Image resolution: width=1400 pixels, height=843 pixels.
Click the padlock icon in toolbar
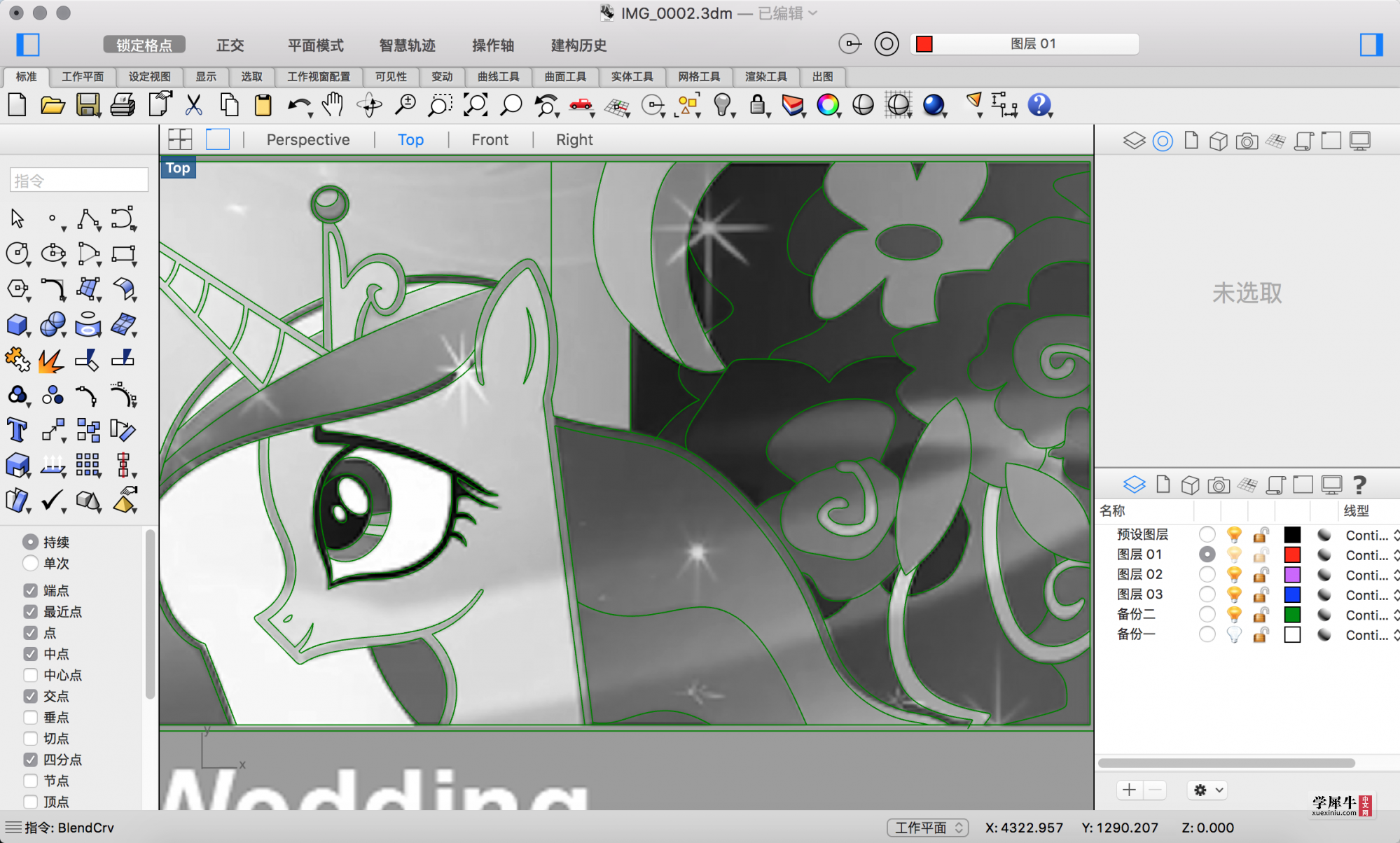pyautogui.click(x=757, y=105)
